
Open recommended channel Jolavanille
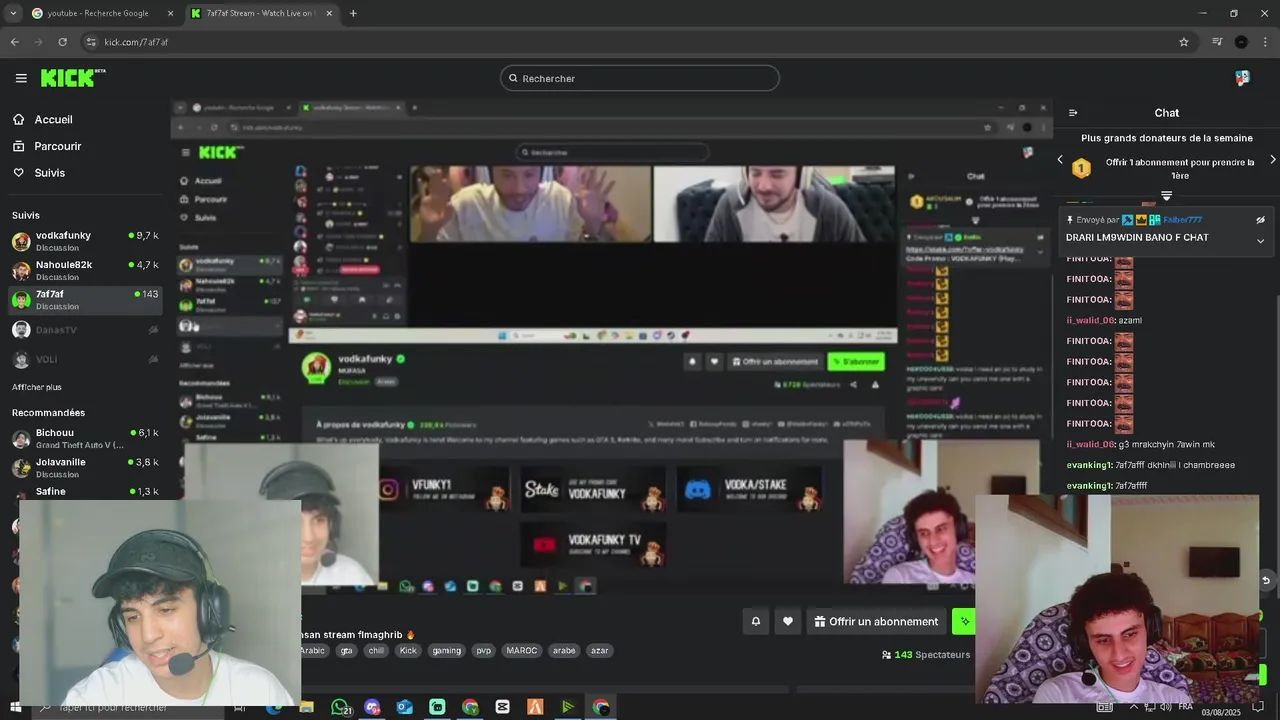click(x=85, y=467)
